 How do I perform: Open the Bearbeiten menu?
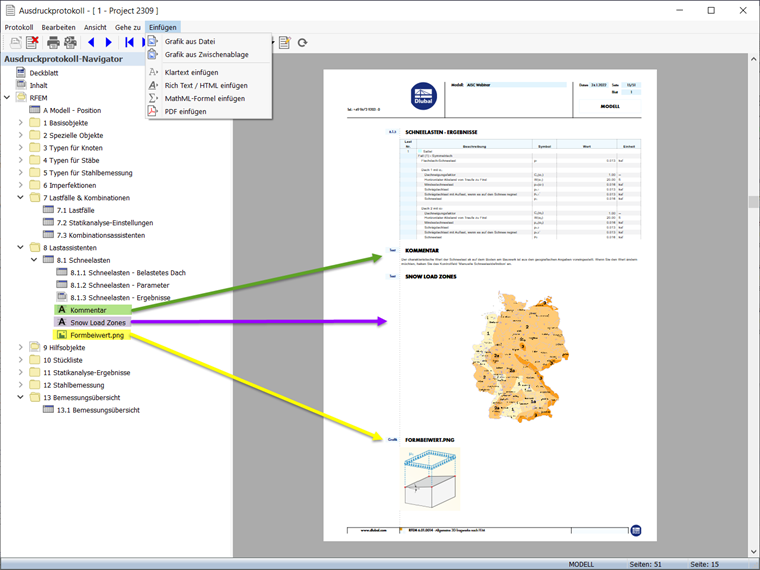click(58, 27)
